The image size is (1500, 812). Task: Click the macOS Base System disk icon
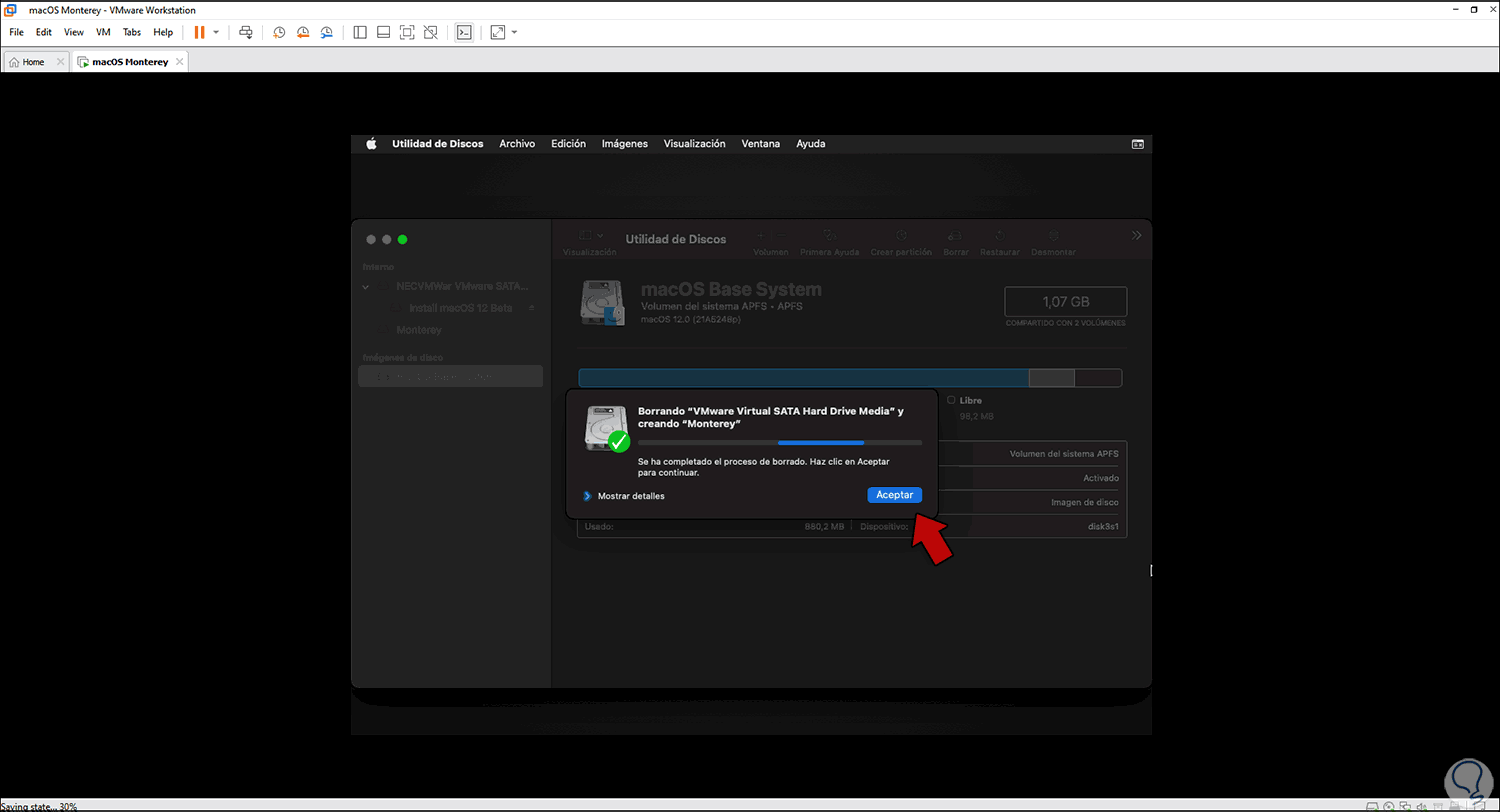pyautogui.click(x=603, y=303)
